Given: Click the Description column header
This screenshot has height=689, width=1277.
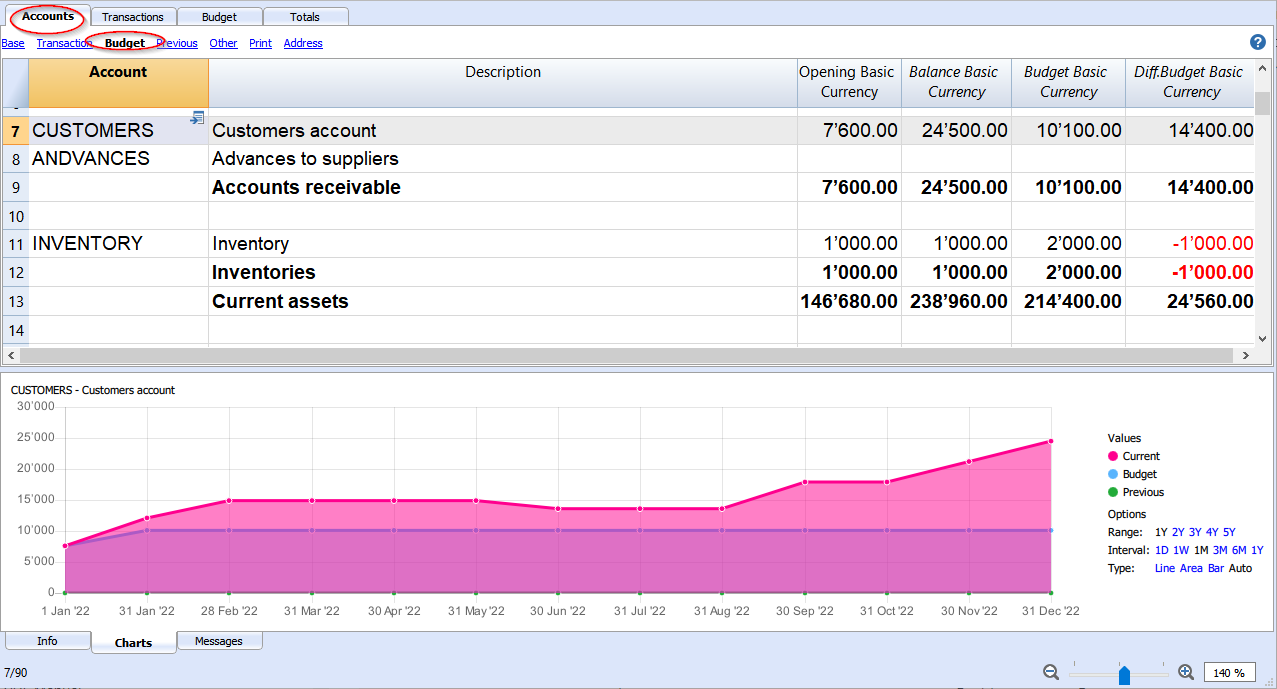Looking at the screenshot, I should [x=503, y=82].
